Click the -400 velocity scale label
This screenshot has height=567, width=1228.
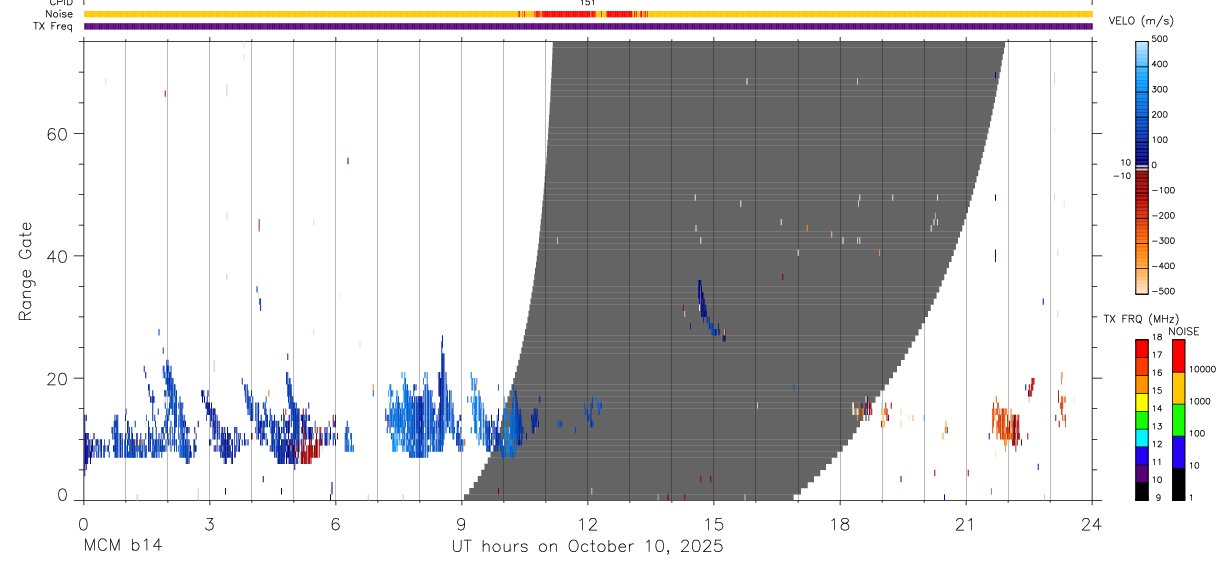tap(1163, 266)
